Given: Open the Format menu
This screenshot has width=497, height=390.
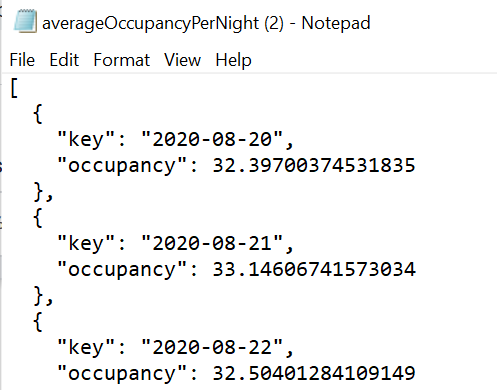Looking at the screenshot, I should [x=122, y=60].
